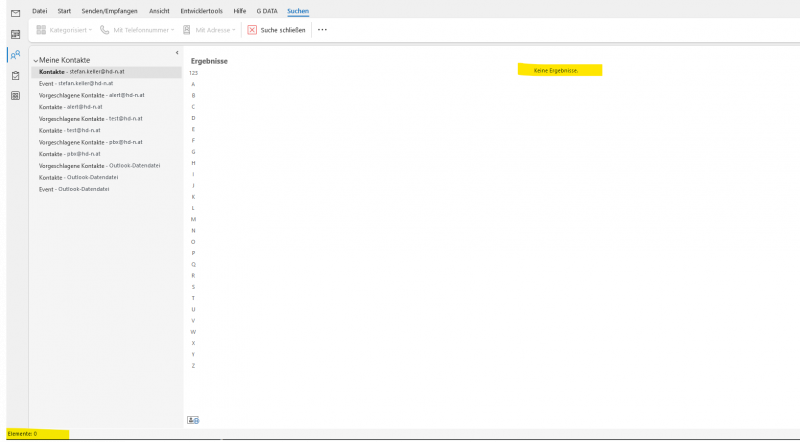Open the Mit Adresse dropdown
This screenshot has width=800, height=442.
point(210,30)
